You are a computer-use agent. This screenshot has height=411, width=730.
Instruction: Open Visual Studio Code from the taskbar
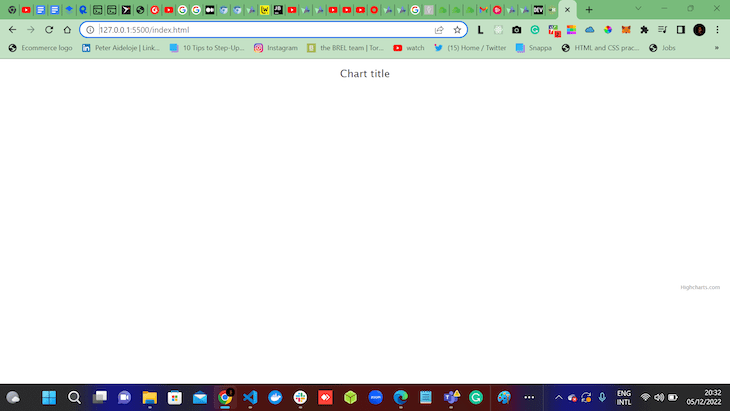tap(250, 398)
